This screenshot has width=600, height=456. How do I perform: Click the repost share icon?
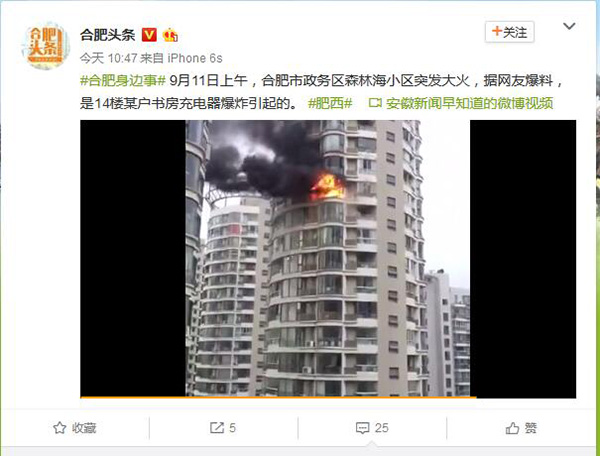[217, 428]
